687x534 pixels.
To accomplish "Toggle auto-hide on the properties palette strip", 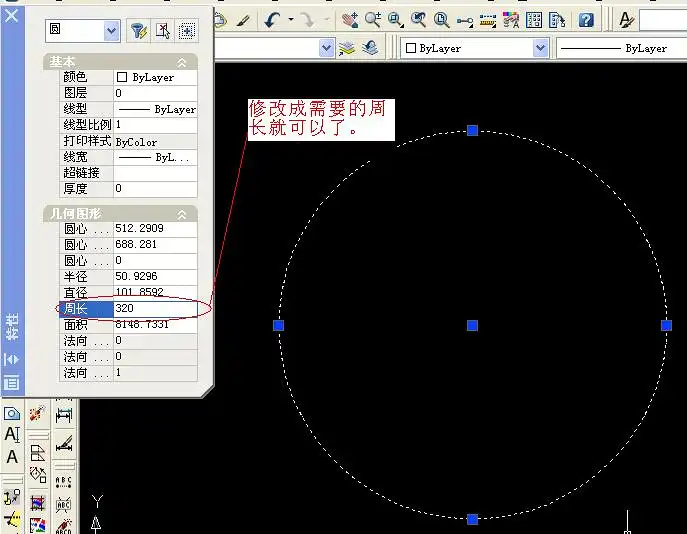I will [x=11, y=360].
